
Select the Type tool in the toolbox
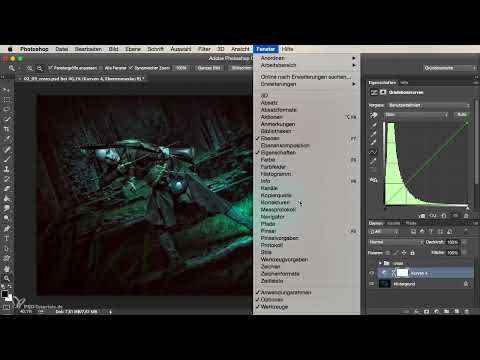point(7,238)
